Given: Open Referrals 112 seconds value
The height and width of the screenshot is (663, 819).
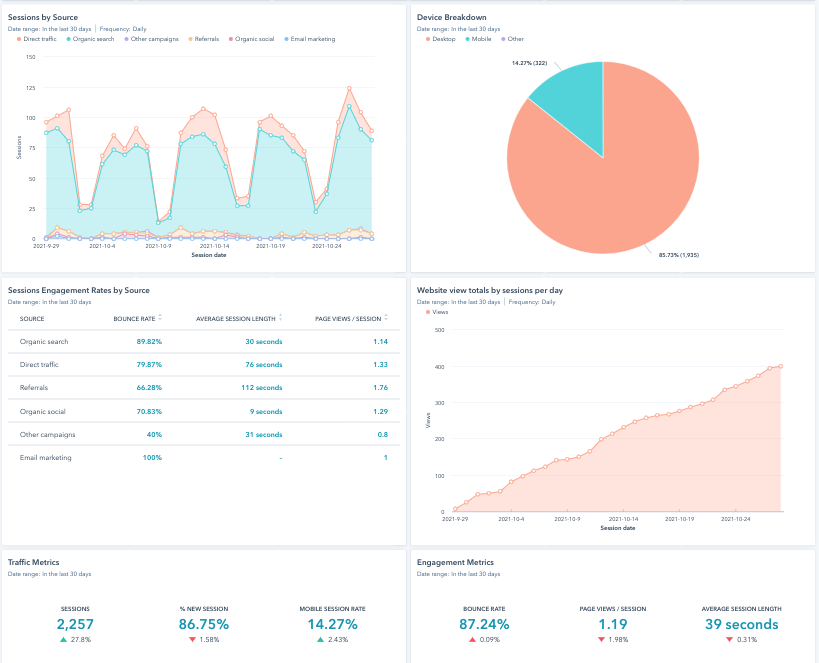Looking at the screenshot, I should [263, 387].
